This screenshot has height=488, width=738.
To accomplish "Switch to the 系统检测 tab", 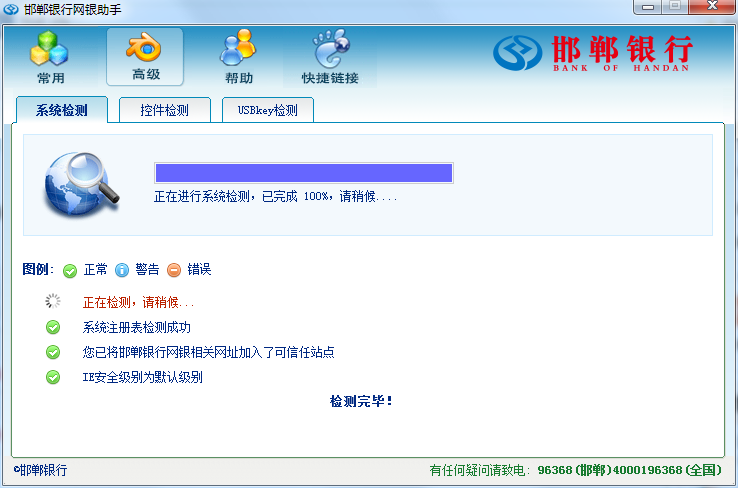I will 62,110.
